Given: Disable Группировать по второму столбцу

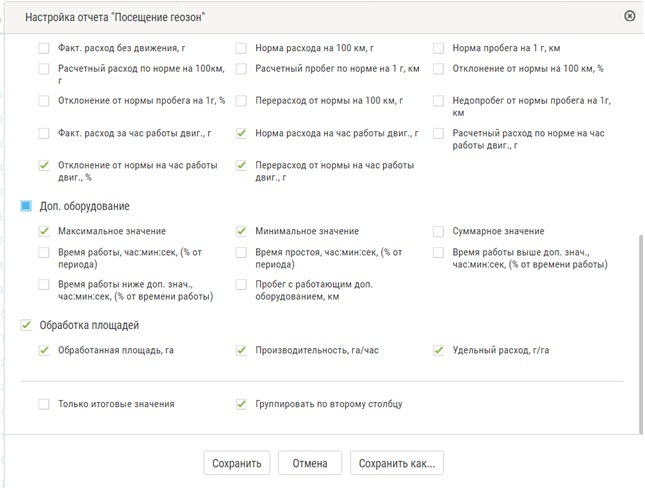Looking at the screenshot, I should click(x=241, y=404).
